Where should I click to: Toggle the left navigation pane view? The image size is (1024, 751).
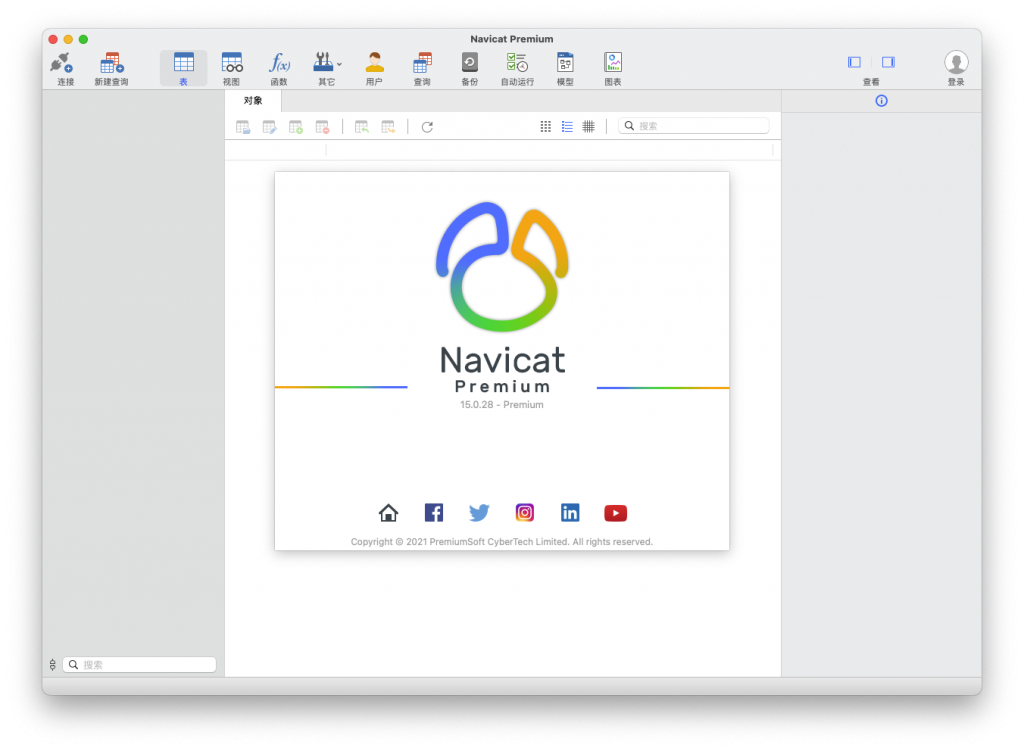point(854,62)
